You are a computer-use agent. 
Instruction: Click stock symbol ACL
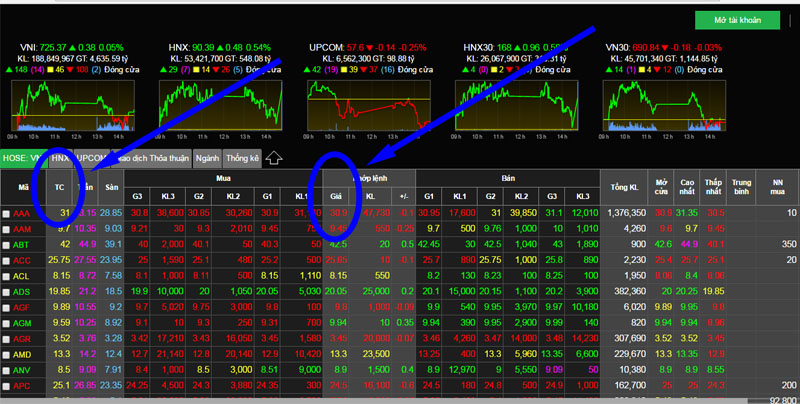21,276
